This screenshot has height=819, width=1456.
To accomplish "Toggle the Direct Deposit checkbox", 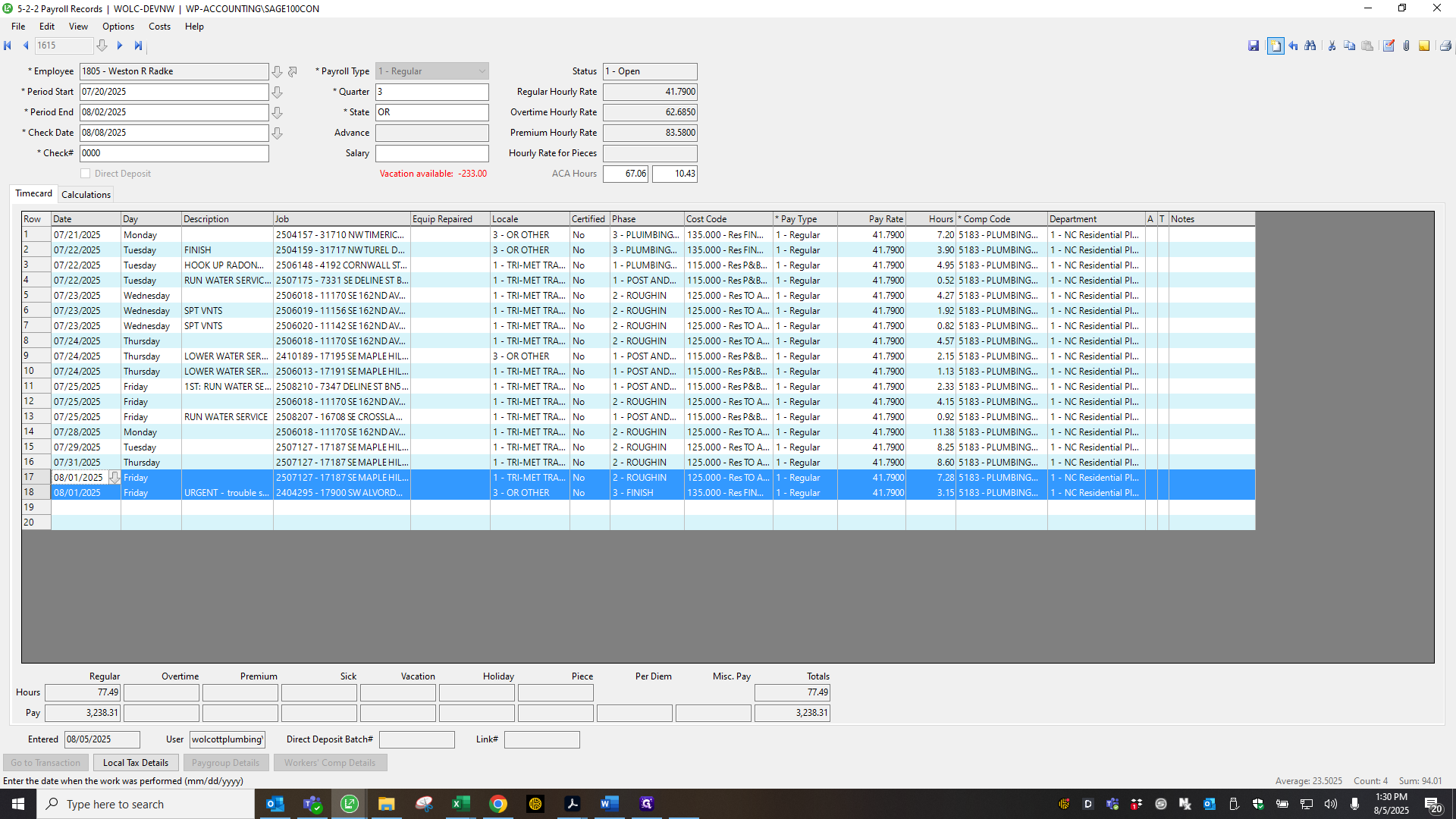I will pos(86,174).
